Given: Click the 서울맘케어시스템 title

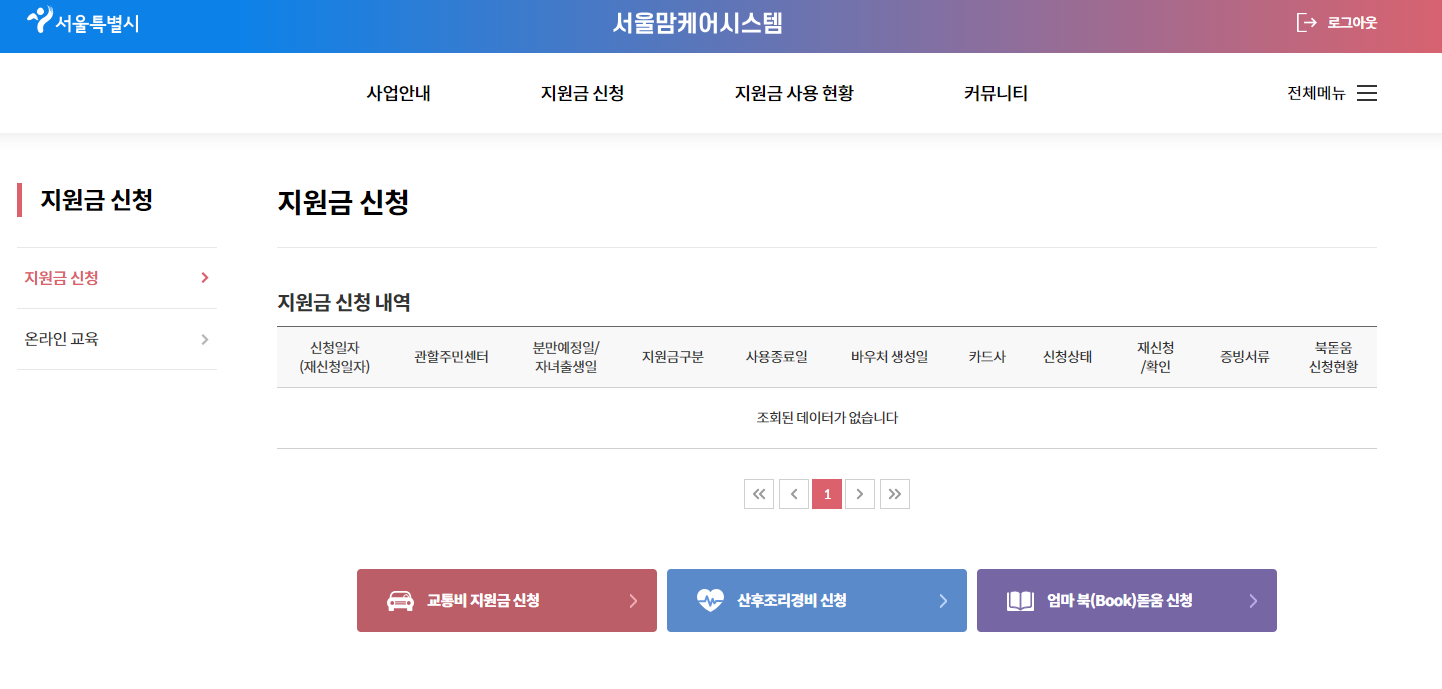Looking at the screenshot, I should tap(698, 23).
